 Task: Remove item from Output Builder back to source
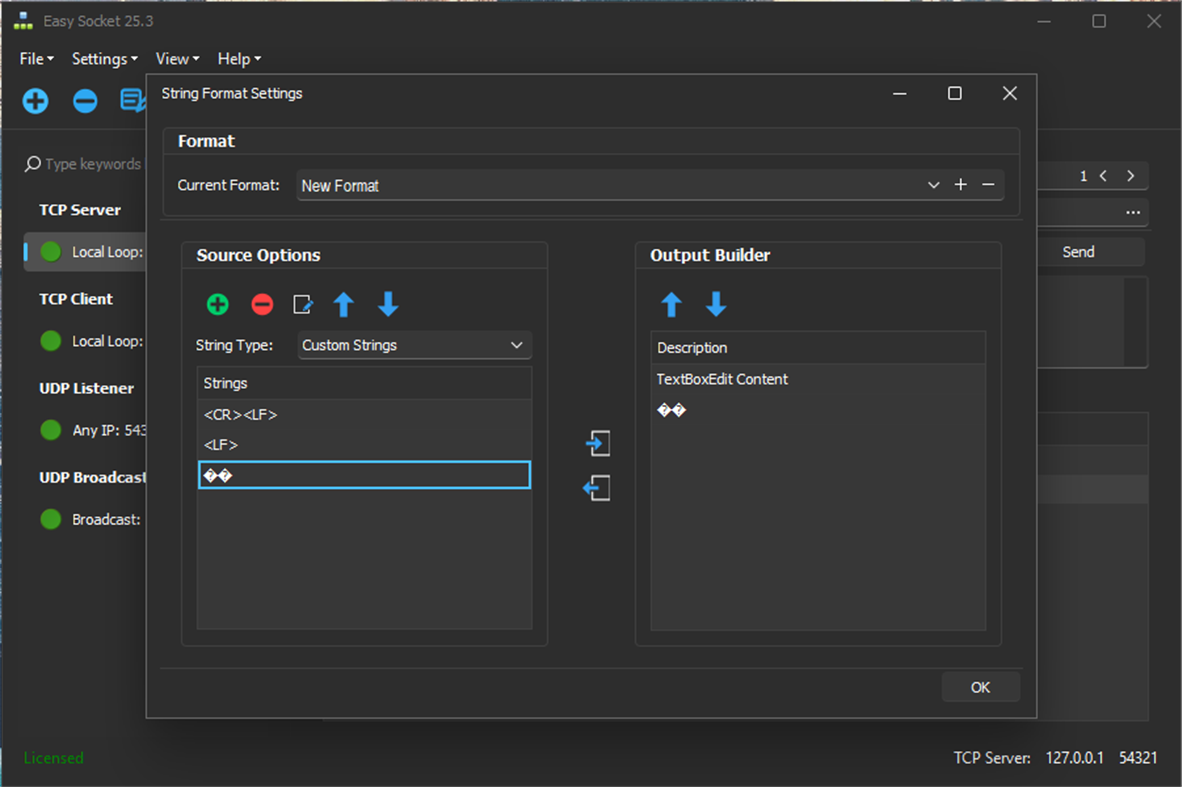(597, 488)
